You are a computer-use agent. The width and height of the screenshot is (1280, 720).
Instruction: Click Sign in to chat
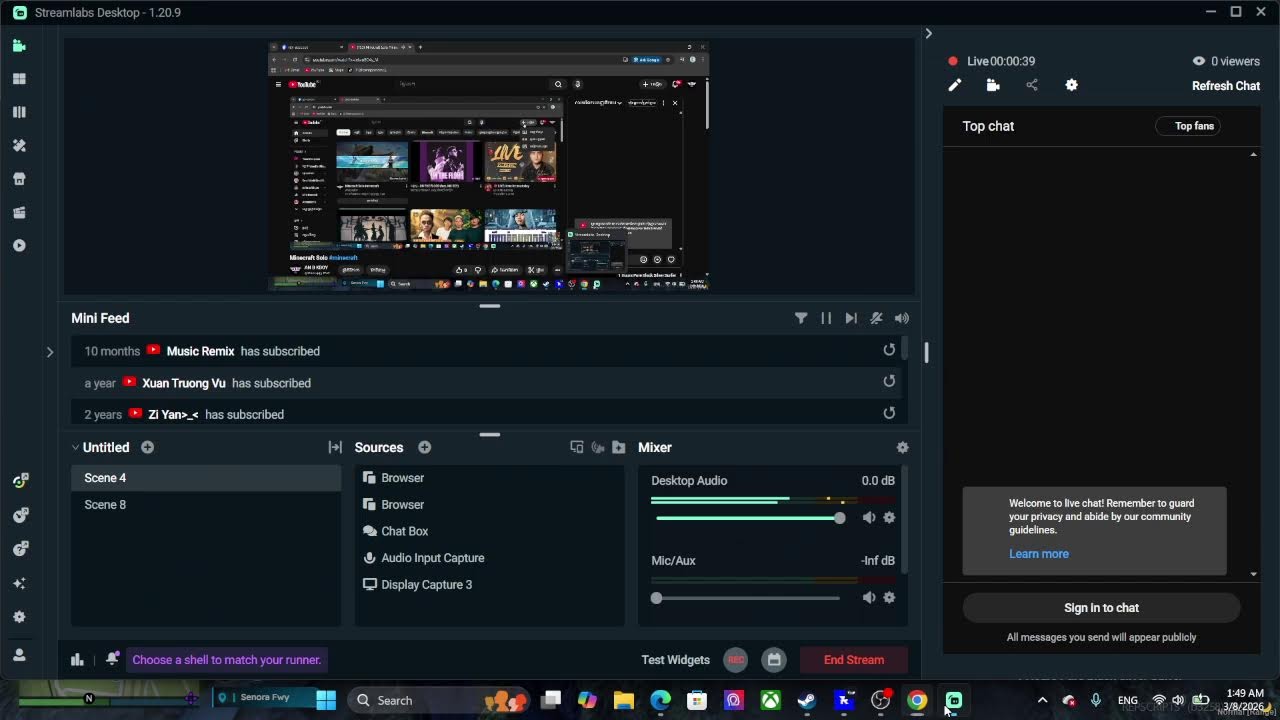click(1101, 608)
